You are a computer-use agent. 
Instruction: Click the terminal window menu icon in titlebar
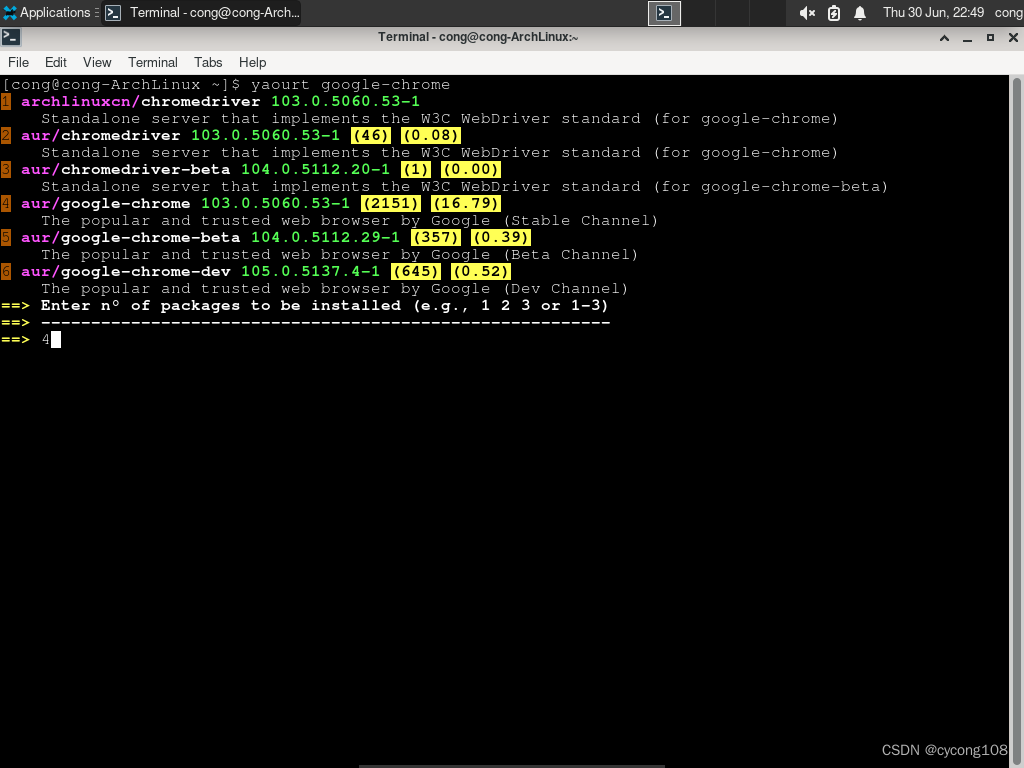click(11, 37)
